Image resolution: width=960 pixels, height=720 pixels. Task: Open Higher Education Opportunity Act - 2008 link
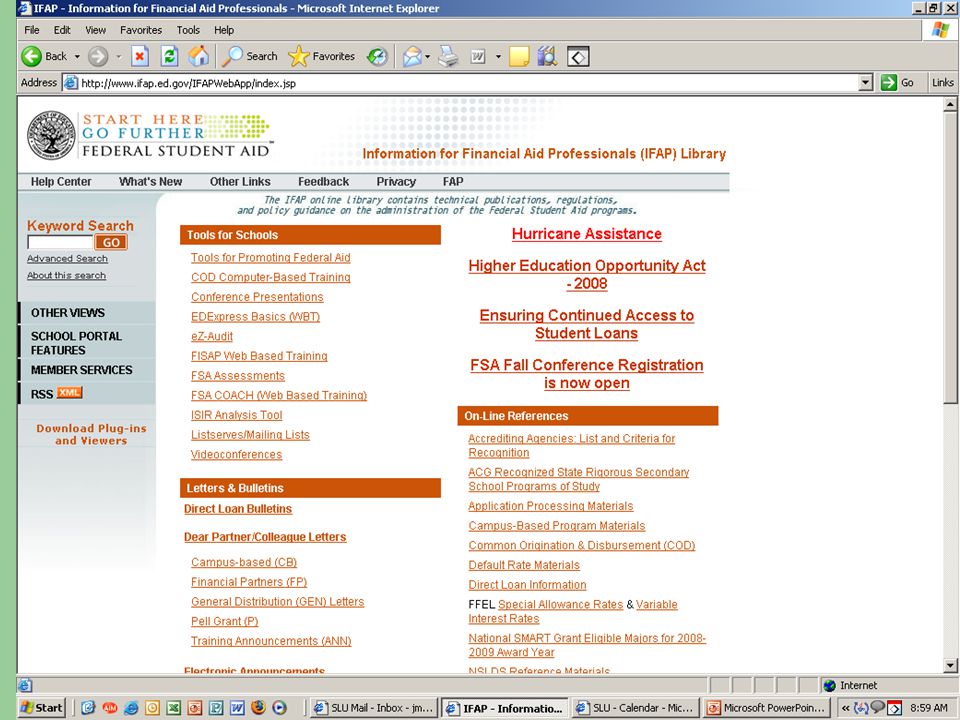tap(587, 274)
